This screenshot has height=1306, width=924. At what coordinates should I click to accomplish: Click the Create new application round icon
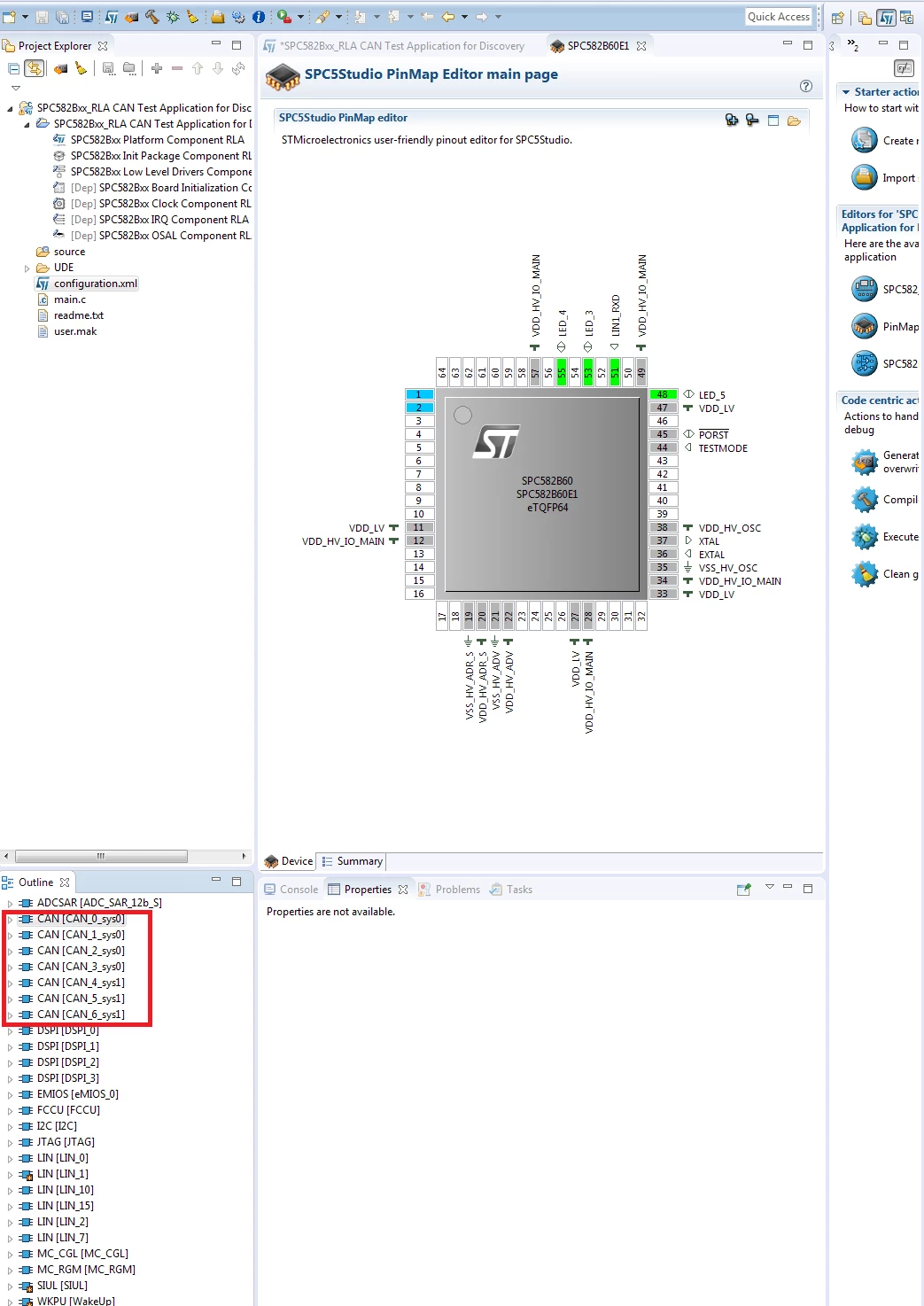tap(865, 140)
